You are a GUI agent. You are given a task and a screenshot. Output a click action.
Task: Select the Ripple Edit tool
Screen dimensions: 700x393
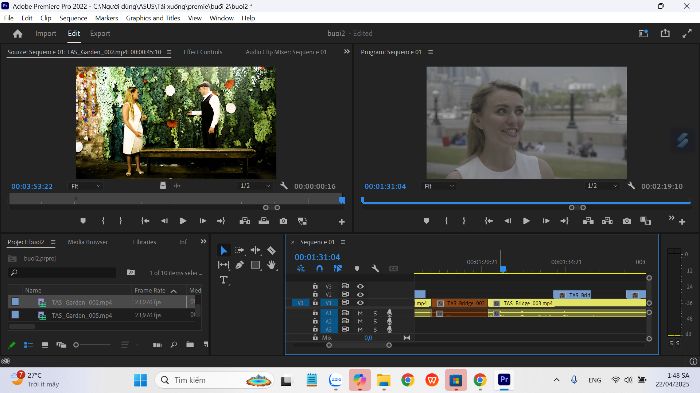(255, 251)
